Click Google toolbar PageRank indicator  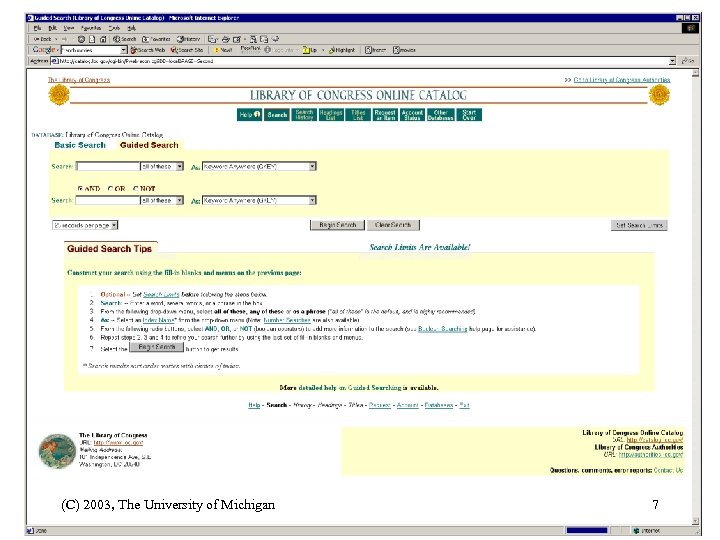250,49
